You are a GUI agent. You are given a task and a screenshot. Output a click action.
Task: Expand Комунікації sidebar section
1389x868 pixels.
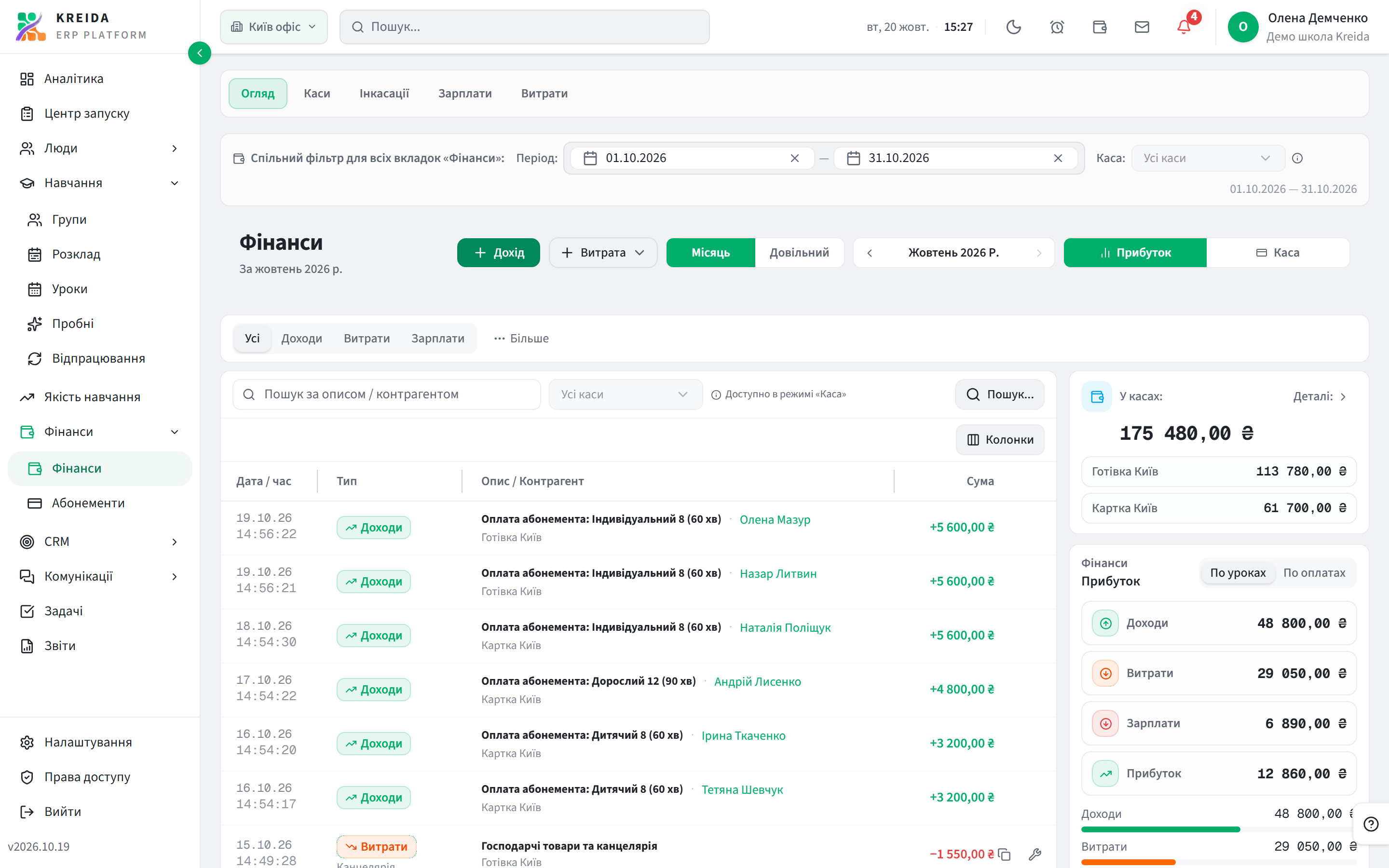pos(100,576)
